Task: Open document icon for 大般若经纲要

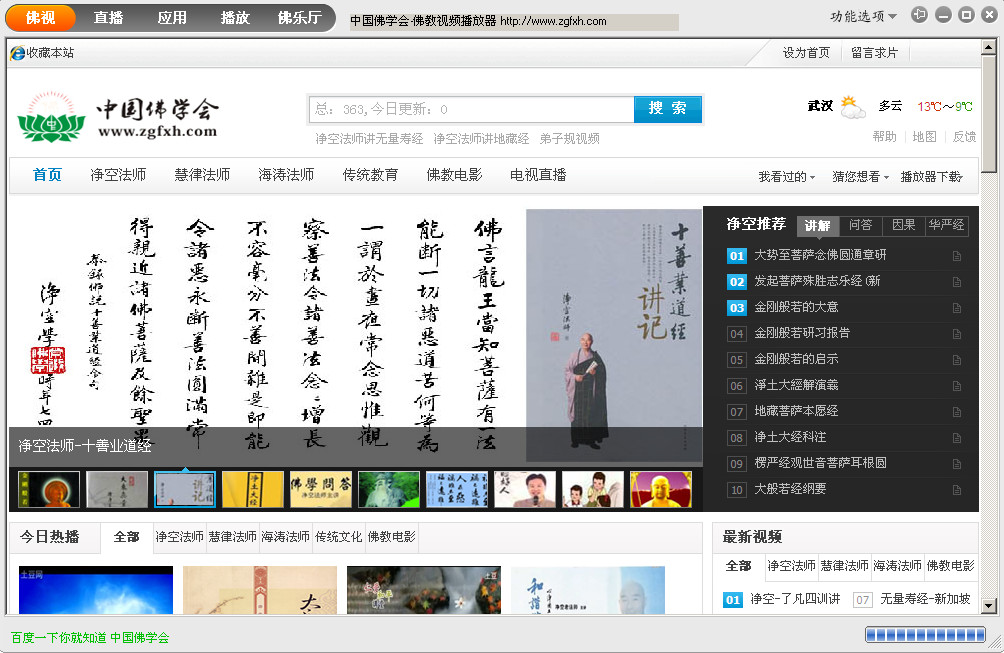Action: click(957, 490)
